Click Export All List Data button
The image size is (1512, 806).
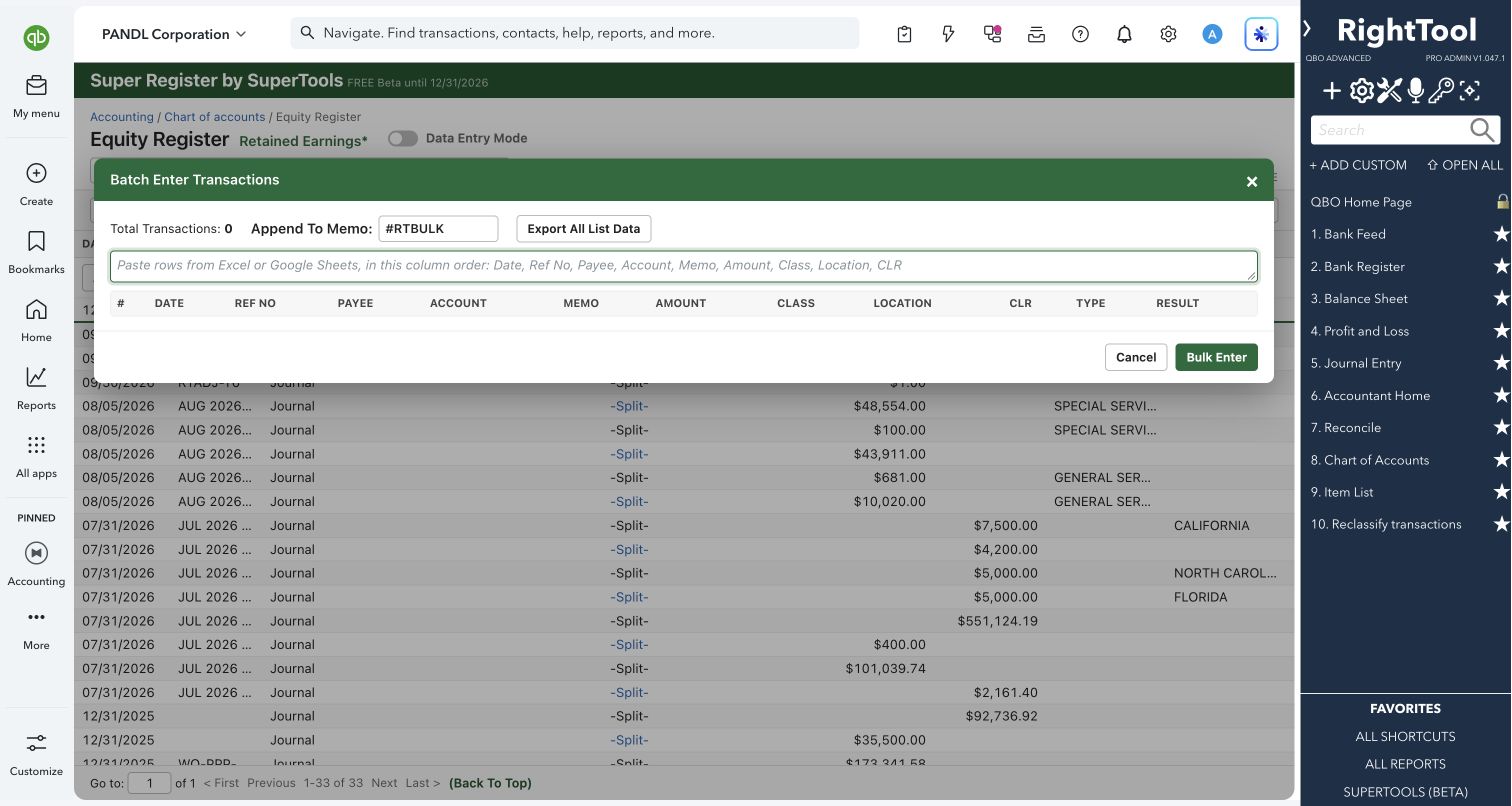click(x=584, y=229)
